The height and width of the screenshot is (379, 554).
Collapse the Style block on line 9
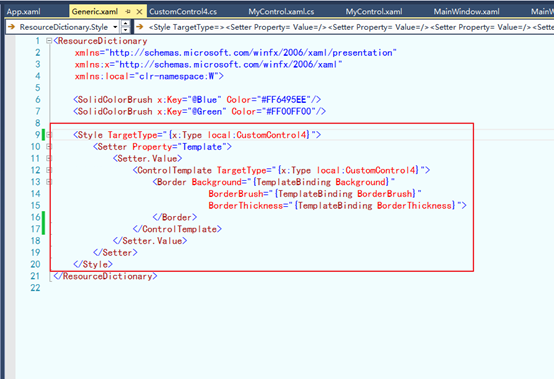49,135
